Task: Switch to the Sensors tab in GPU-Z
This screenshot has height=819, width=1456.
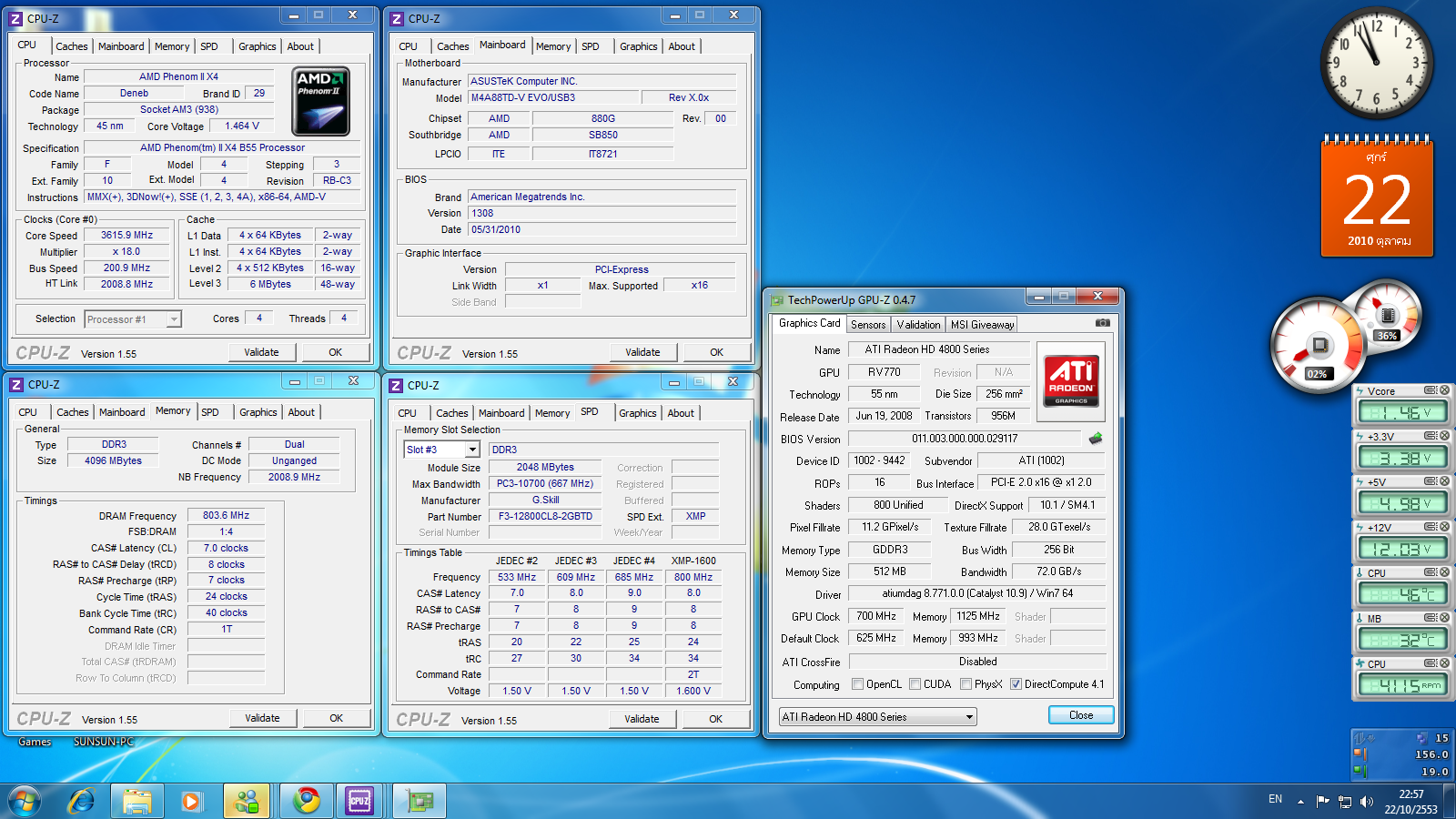Action: (x=867, y=325)
